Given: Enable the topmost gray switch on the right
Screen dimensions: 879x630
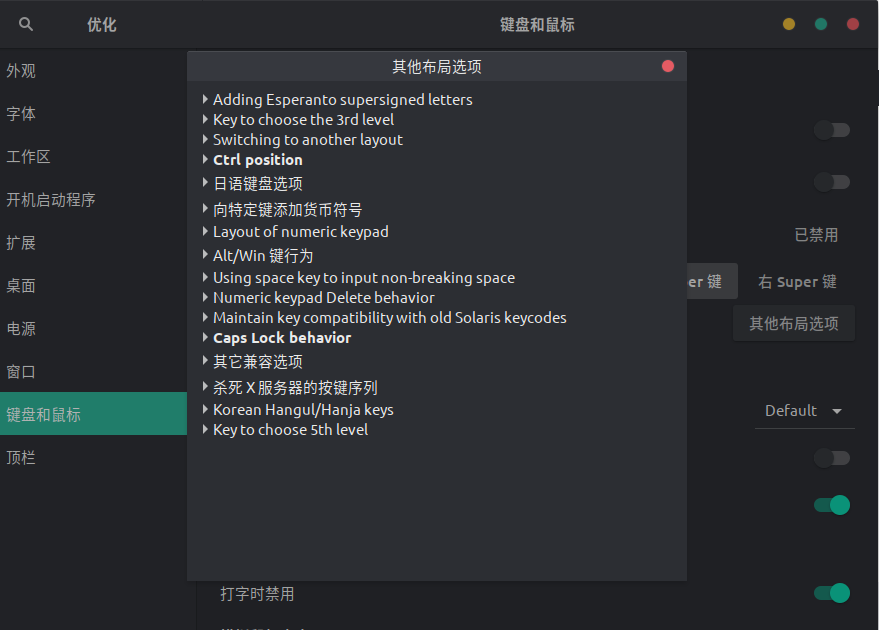Looking at the screenshot, I should pos(831,130).
